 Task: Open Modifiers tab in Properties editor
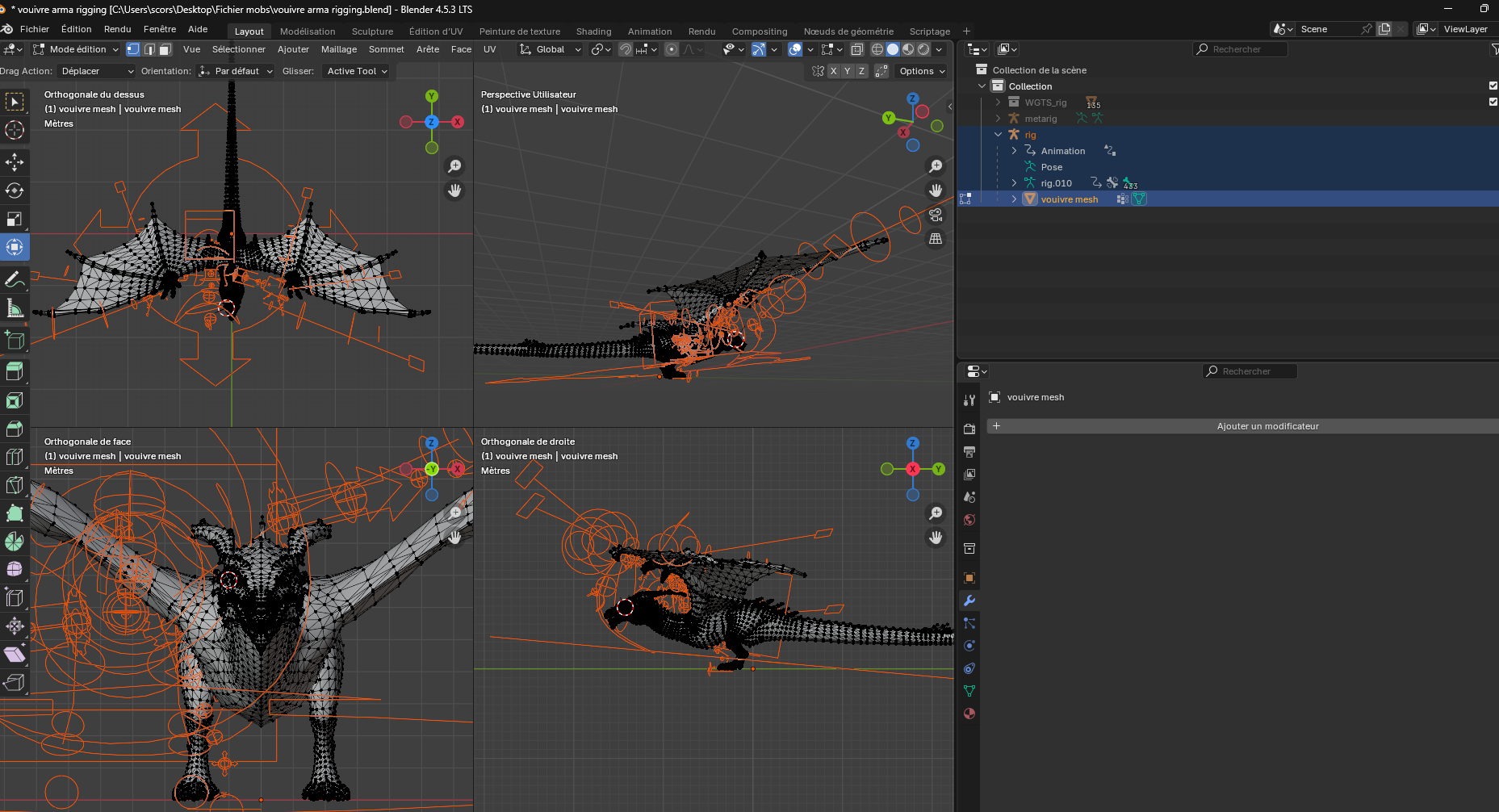(969, 601)
